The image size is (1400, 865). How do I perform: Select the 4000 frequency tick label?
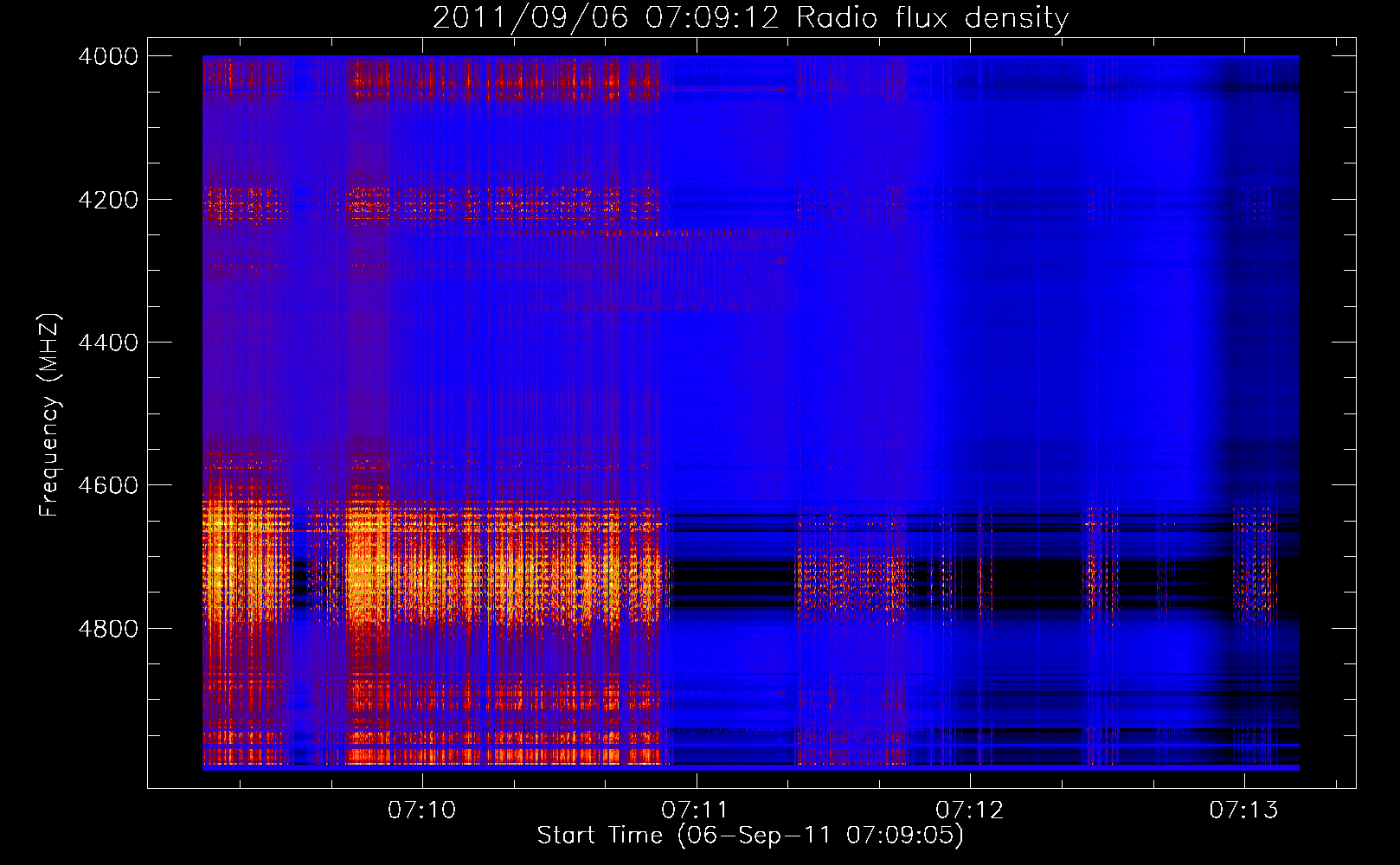[x=108, y=56]
